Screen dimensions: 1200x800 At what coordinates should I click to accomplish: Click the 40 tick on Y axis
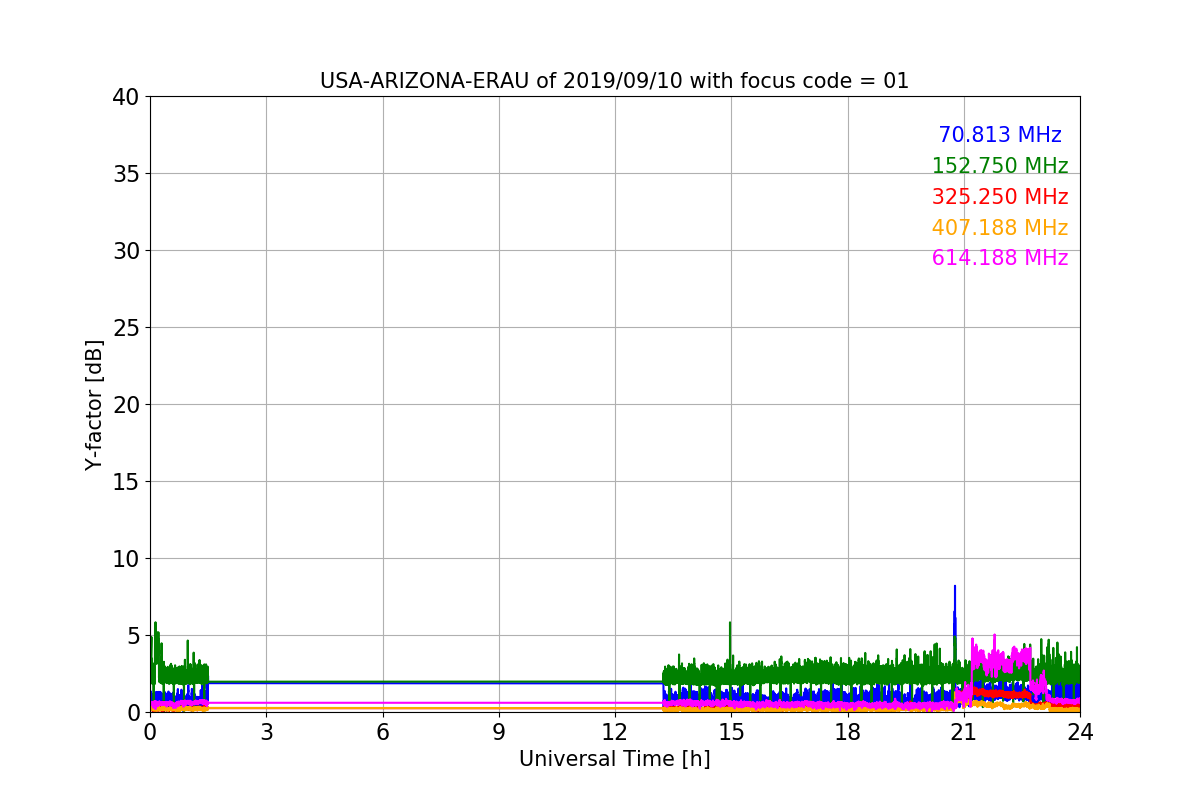point(125,97)
